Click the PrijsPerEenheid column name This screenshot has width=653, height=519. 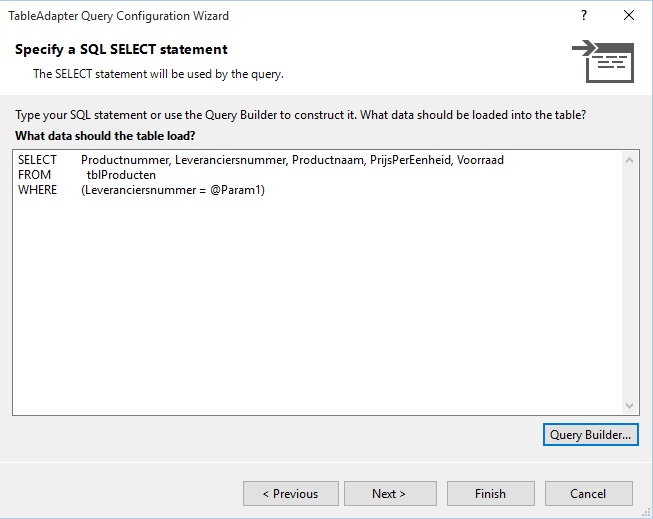(x=411, y=160)
